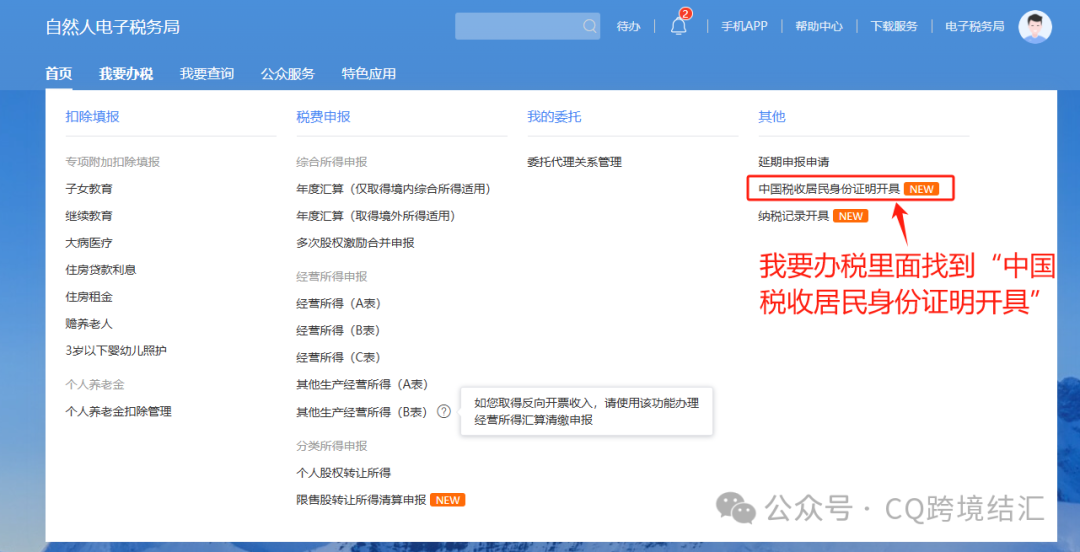The image size is (1080, 552).
Task: Select 继续教育 deduction entry
Action: 89,216
